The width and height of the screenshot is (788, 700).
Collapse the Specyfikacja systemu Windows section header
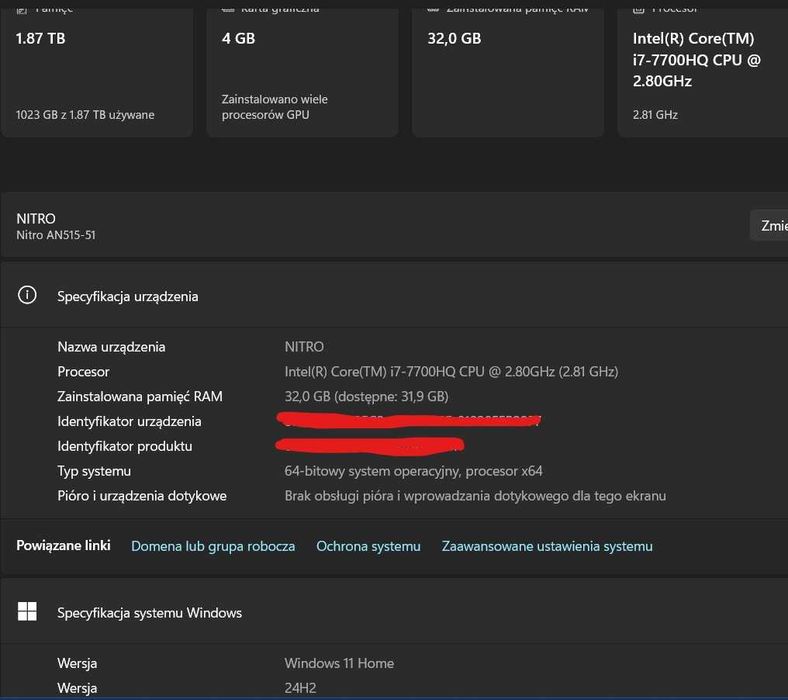pos(394,612)
